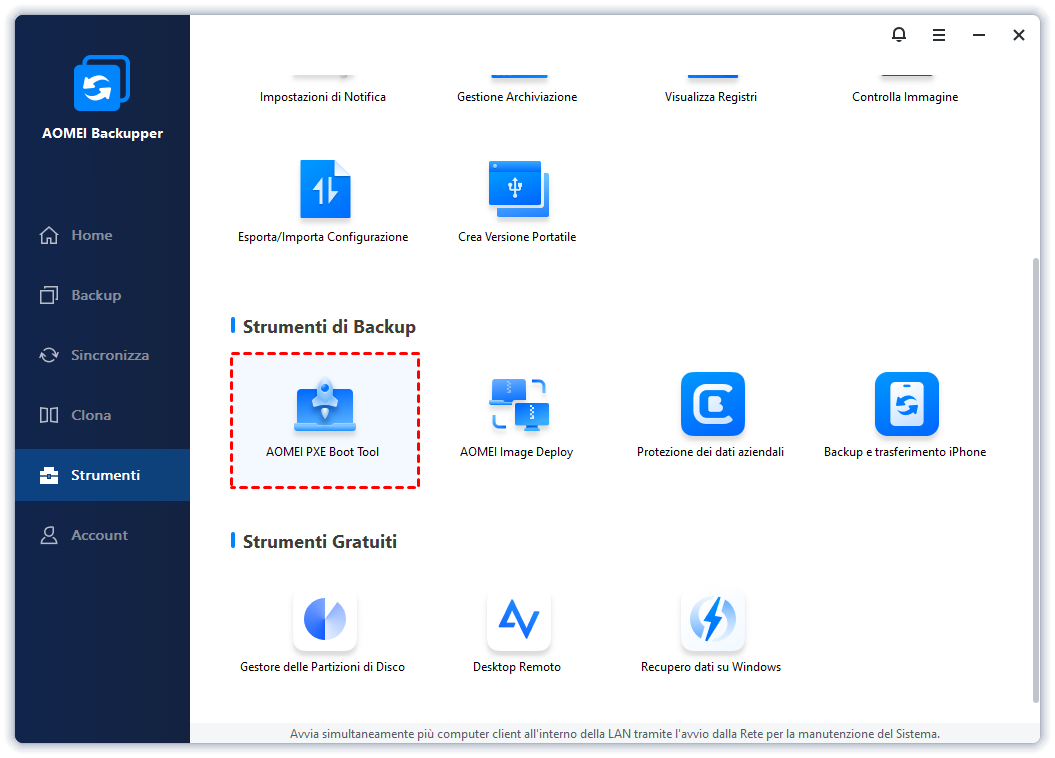Open the hamburger menu icon
Image resolution: width=1055 pixels, height=758 pixels.
pyautogui.click(x=939, y=35)
